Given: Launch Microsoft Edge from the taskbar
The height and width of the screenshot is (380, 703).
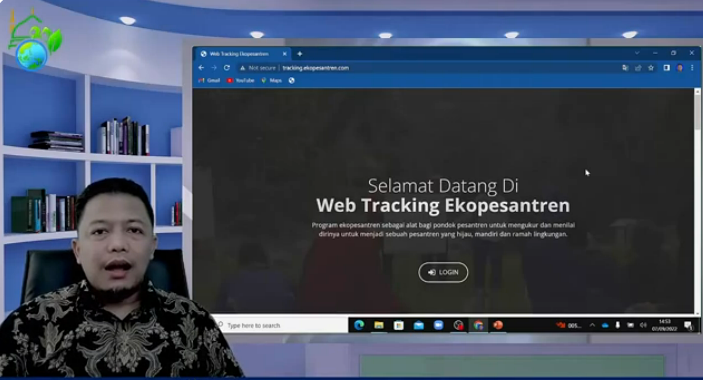Looking at the screenshot, I should point(359,325).
